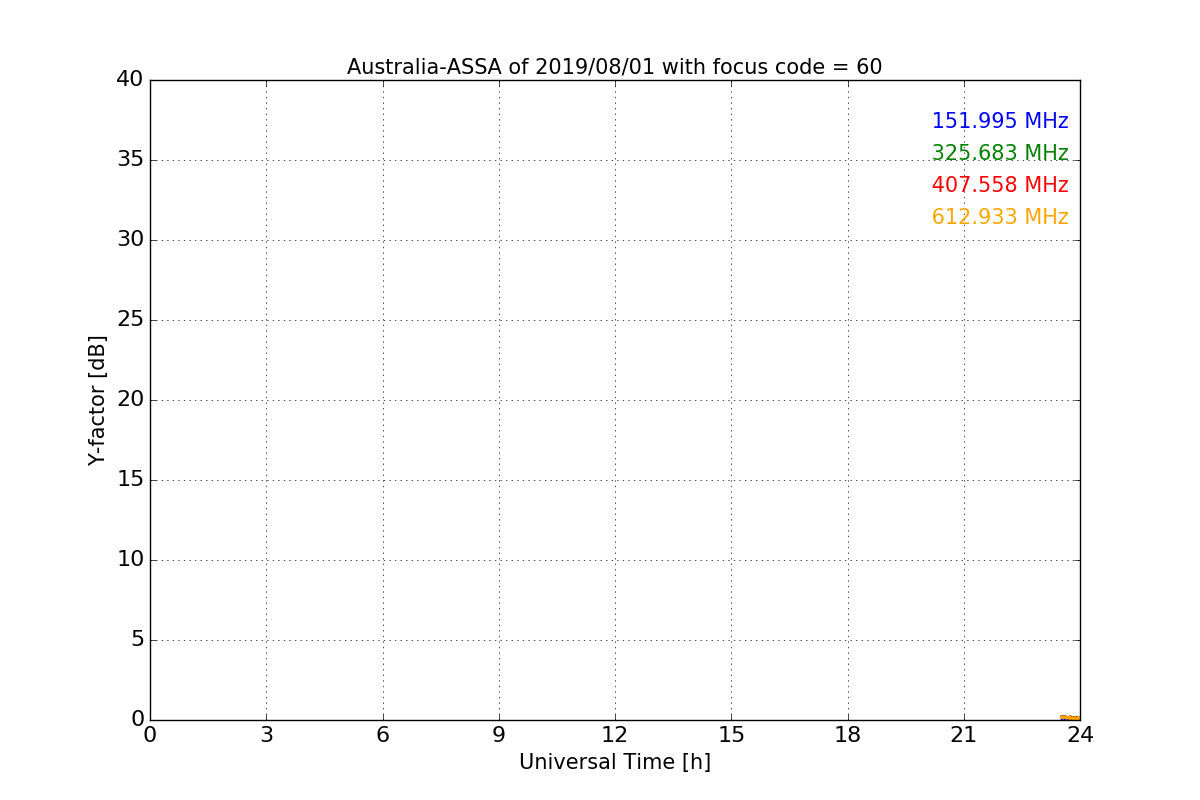This screenshot has height=800, width=1200.
Task: Click the y-axis tick value 15
Action: click(130, 479)
